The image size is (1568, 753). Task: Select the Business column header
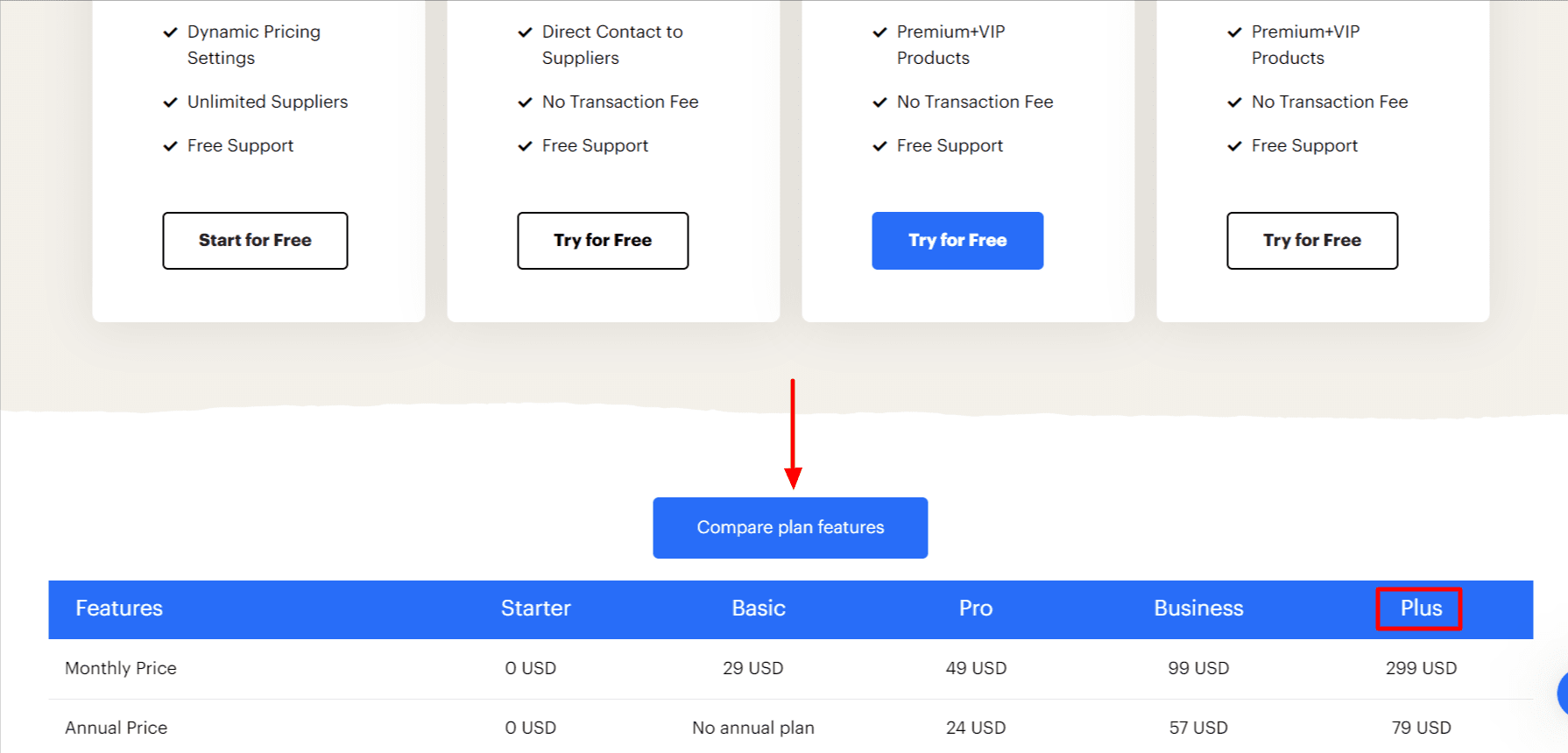(1198, 609)
